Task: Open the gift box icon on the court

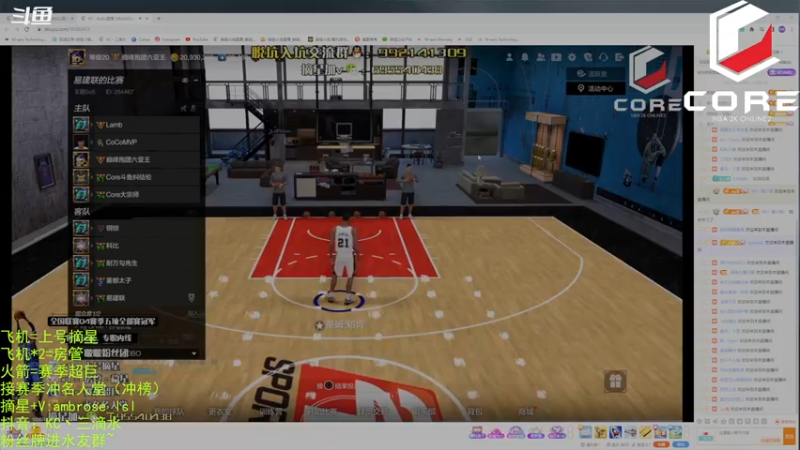Action: (x=615, y=381)
